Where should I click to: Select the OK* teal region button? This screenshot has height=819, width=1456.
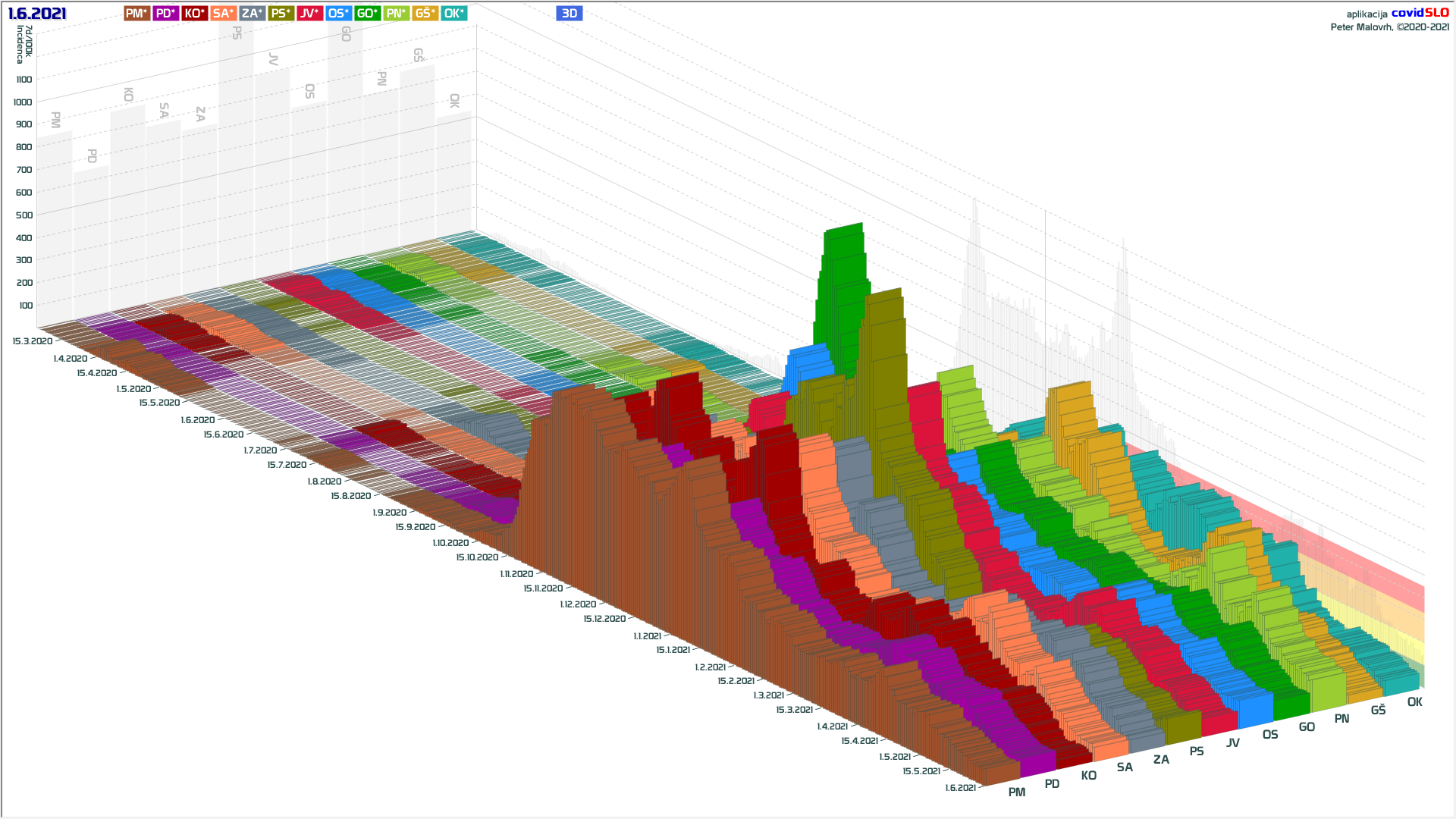(453, 13)
